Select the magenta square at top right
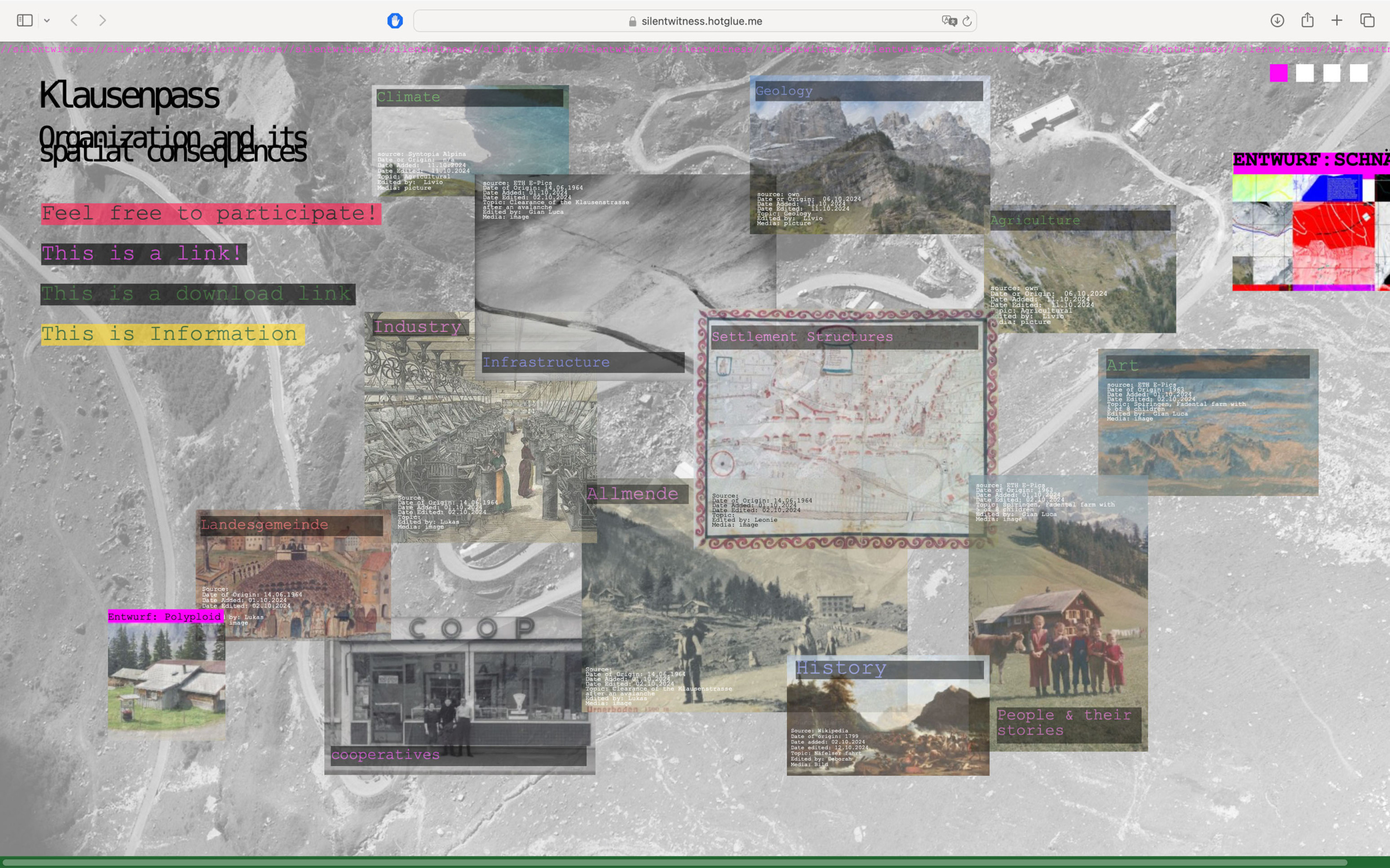 pyautogui.click(x=1278, y=73)
